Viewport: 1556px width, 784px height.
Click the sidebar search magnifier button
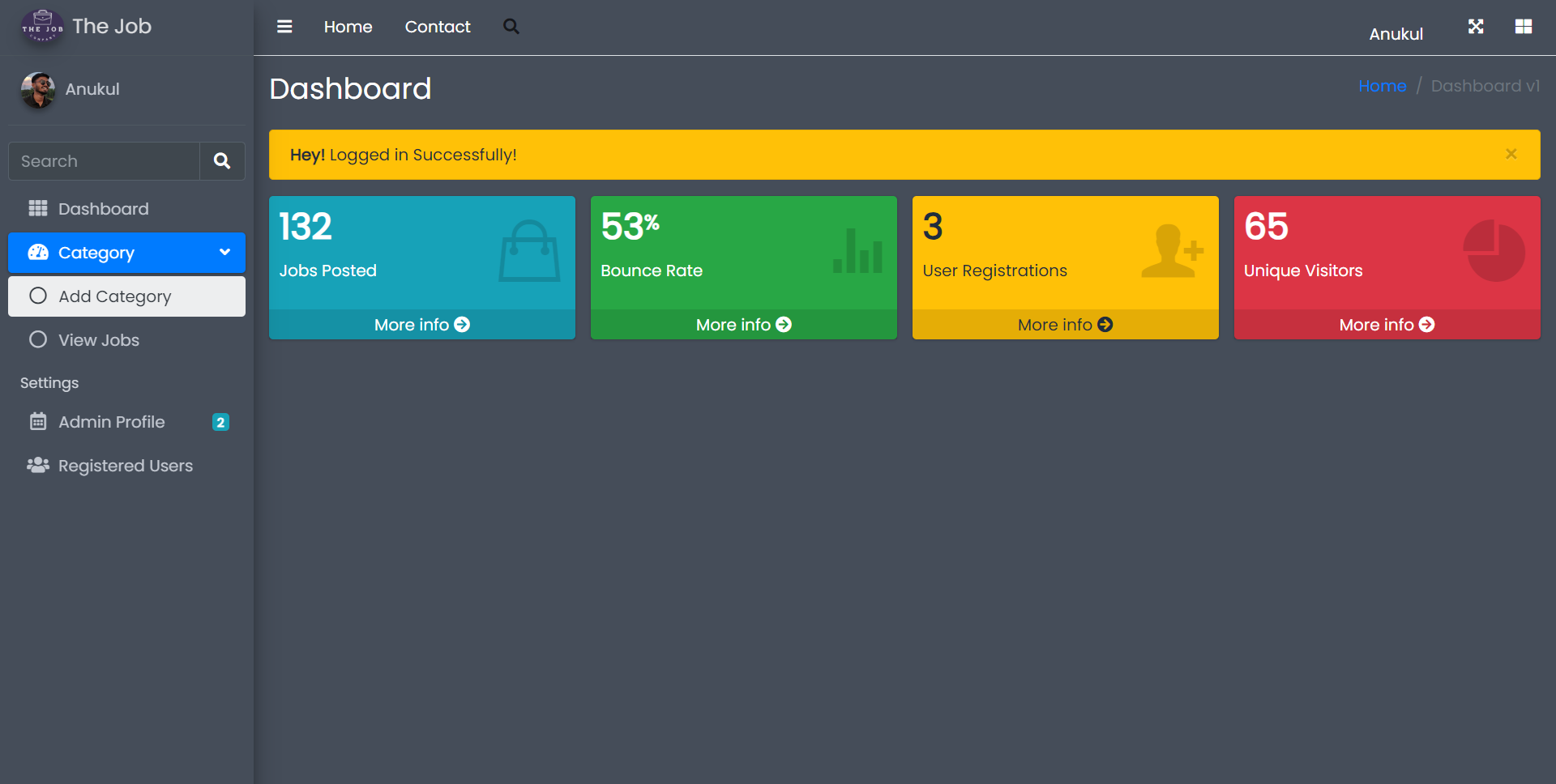coord(222,161)
